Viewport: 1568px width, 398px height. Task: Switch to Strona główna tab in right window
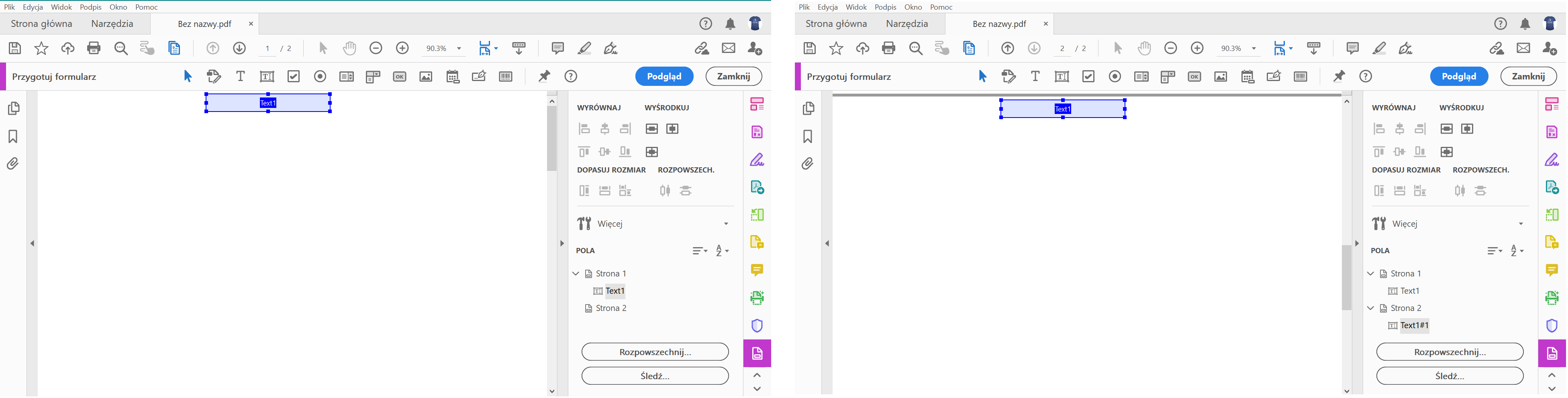836,24
